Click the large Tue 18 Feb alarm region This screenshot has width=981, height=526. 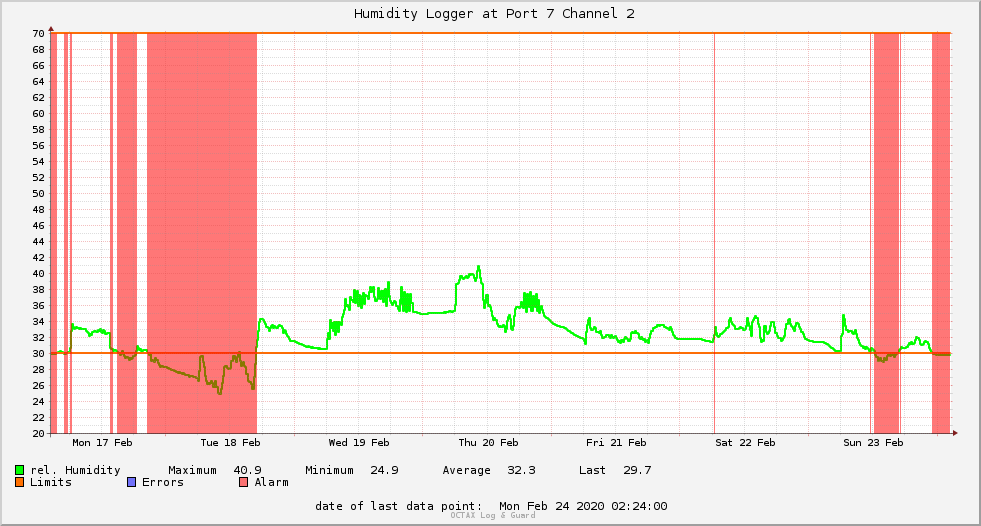(202, 233)
